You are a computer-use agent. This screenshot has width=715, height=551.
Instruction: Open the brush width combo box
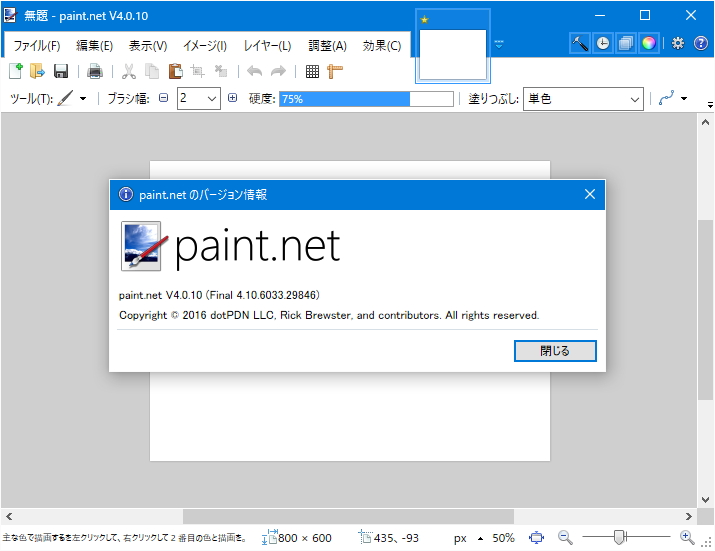(x=199, y=99)
